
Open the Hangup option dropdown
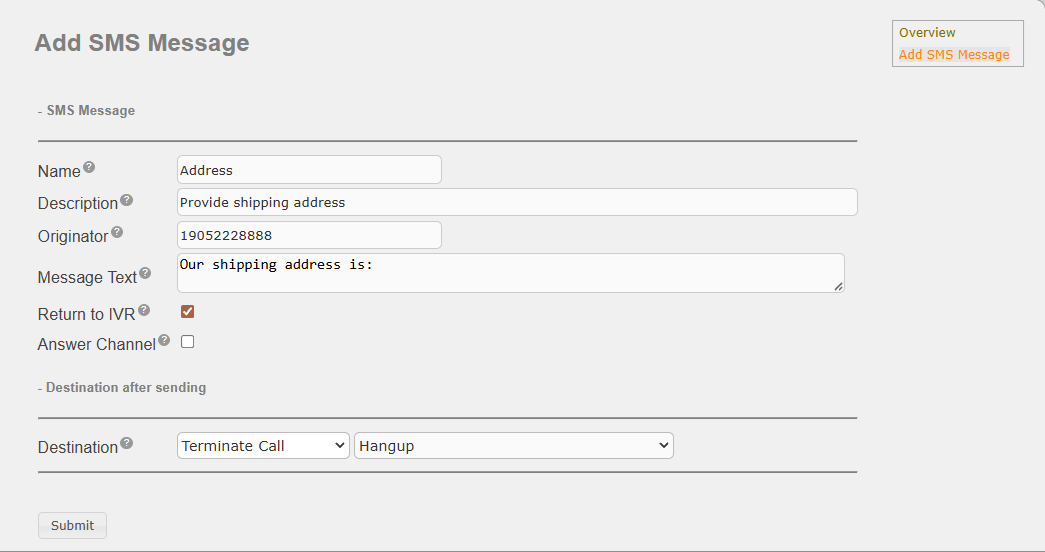tap(514, 446)
